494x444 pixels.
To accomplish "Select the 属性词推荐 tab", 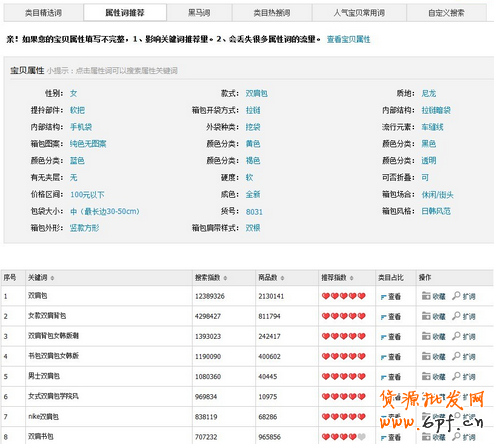I will coord(125,13).
